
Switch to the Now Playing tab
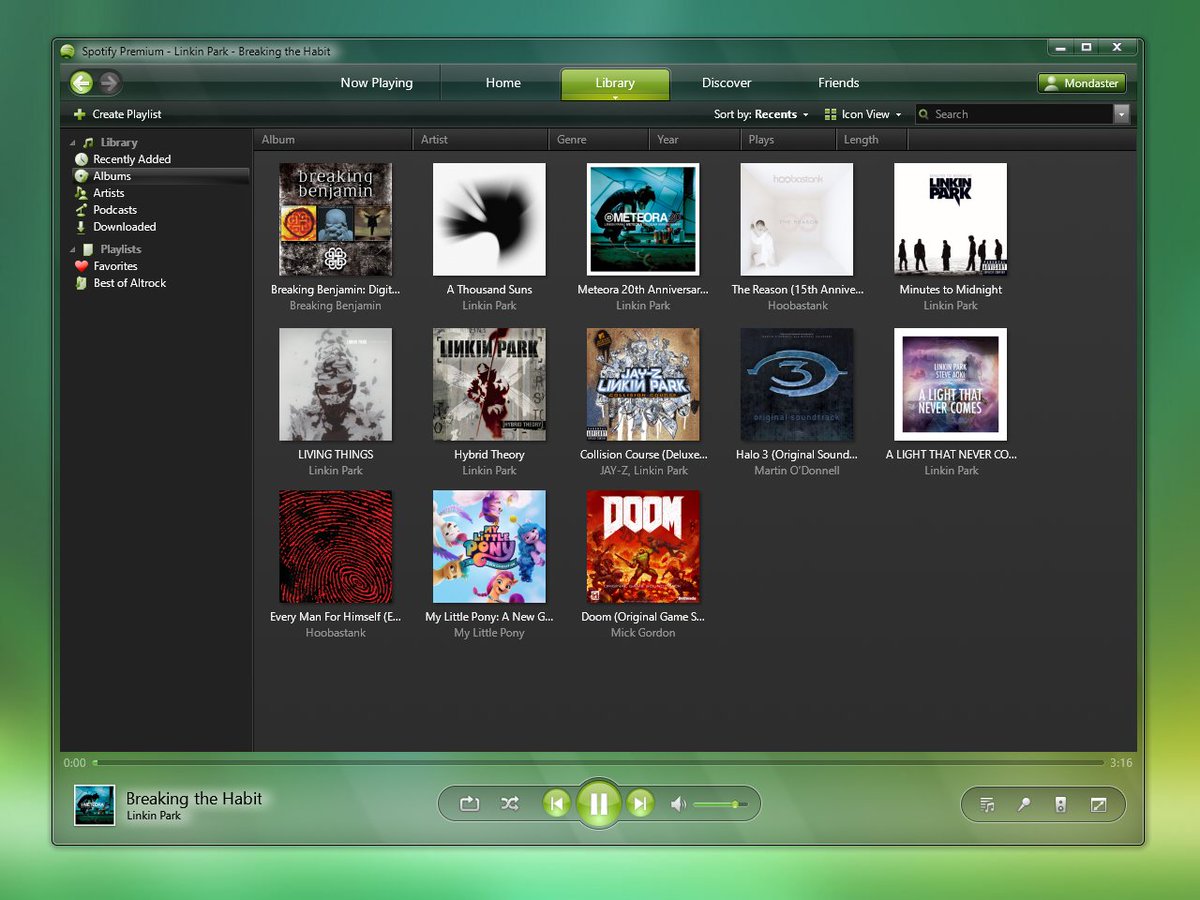coord(376,83)
